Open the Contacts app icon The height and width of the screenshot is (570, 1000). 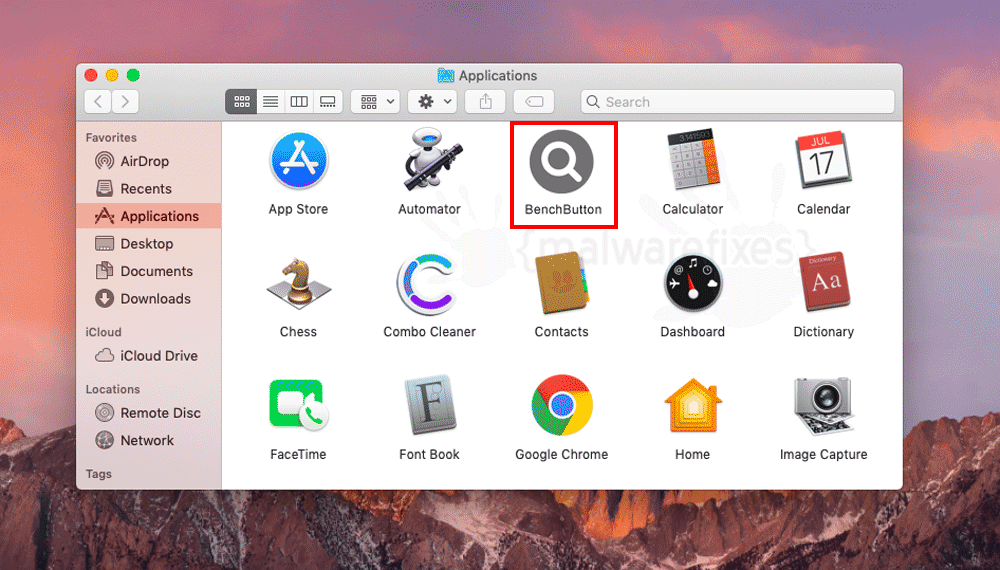[562, 283]
